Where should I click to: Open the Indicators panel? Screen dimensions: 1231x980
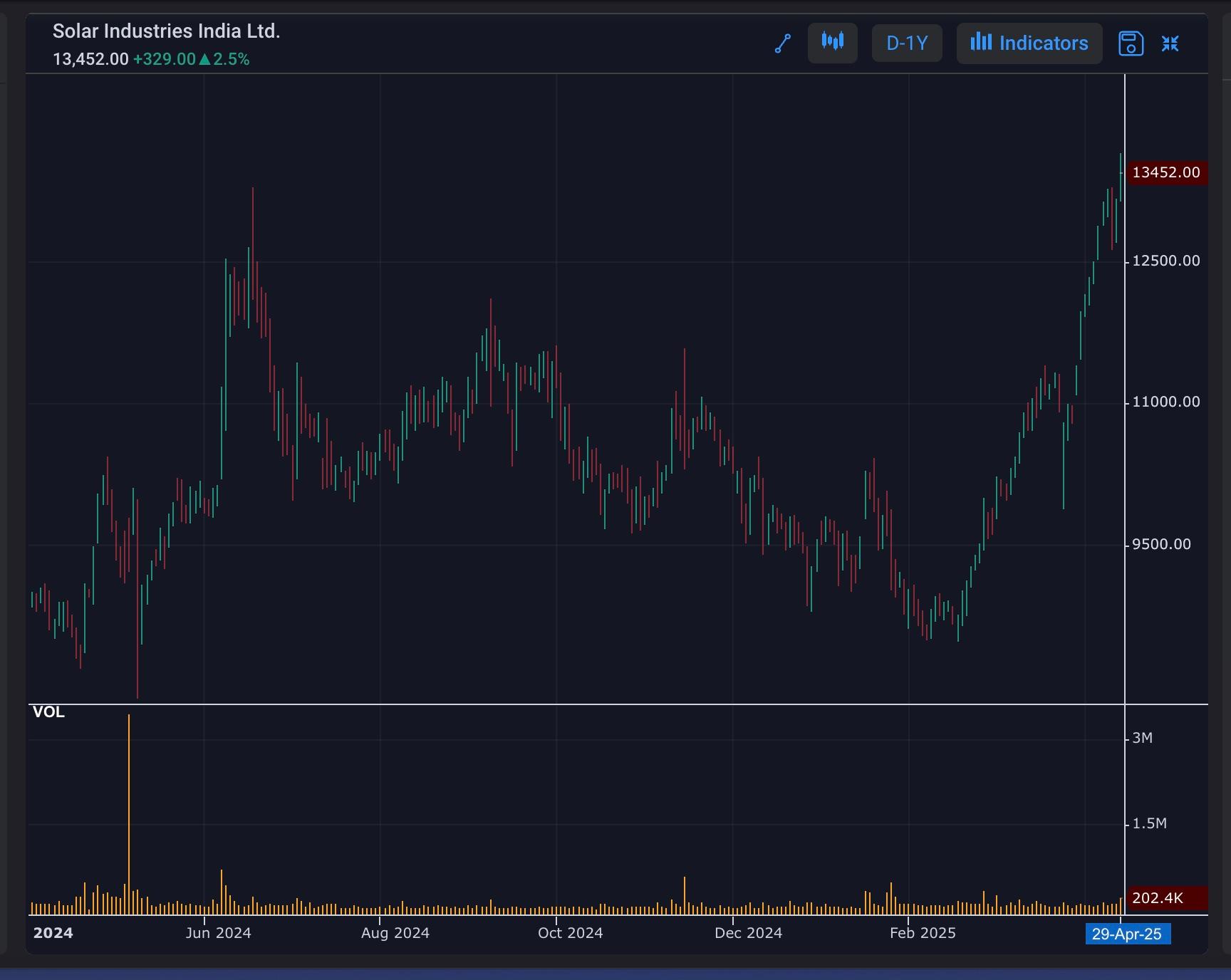point(1029,43)
